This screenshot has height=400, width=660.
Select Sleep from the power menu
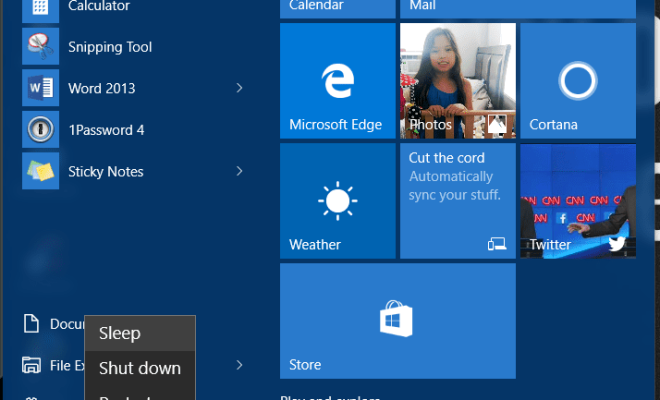click(x=140, y=333)
